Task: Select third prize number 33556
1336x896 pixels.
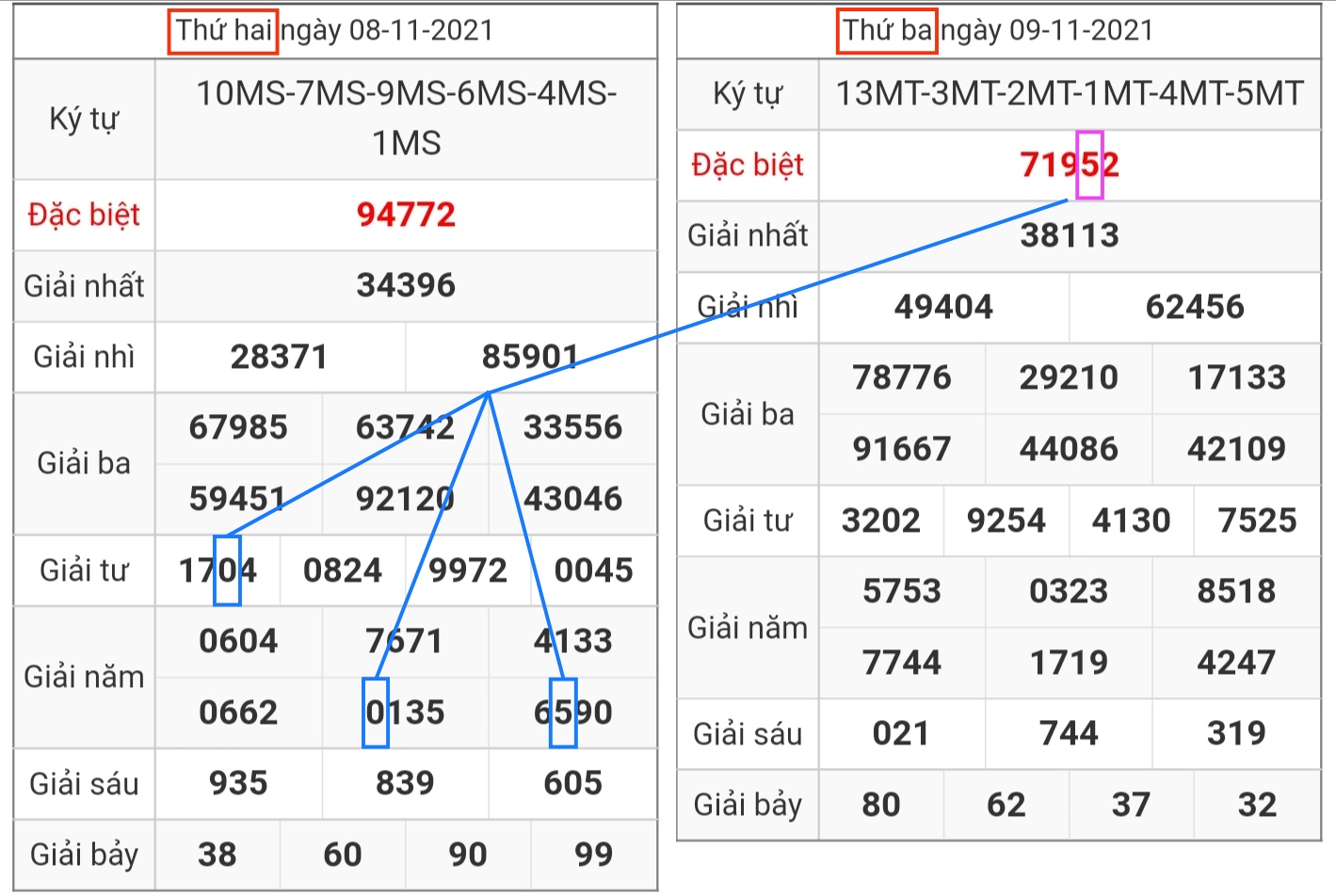Action: click(x=573, y=427)
